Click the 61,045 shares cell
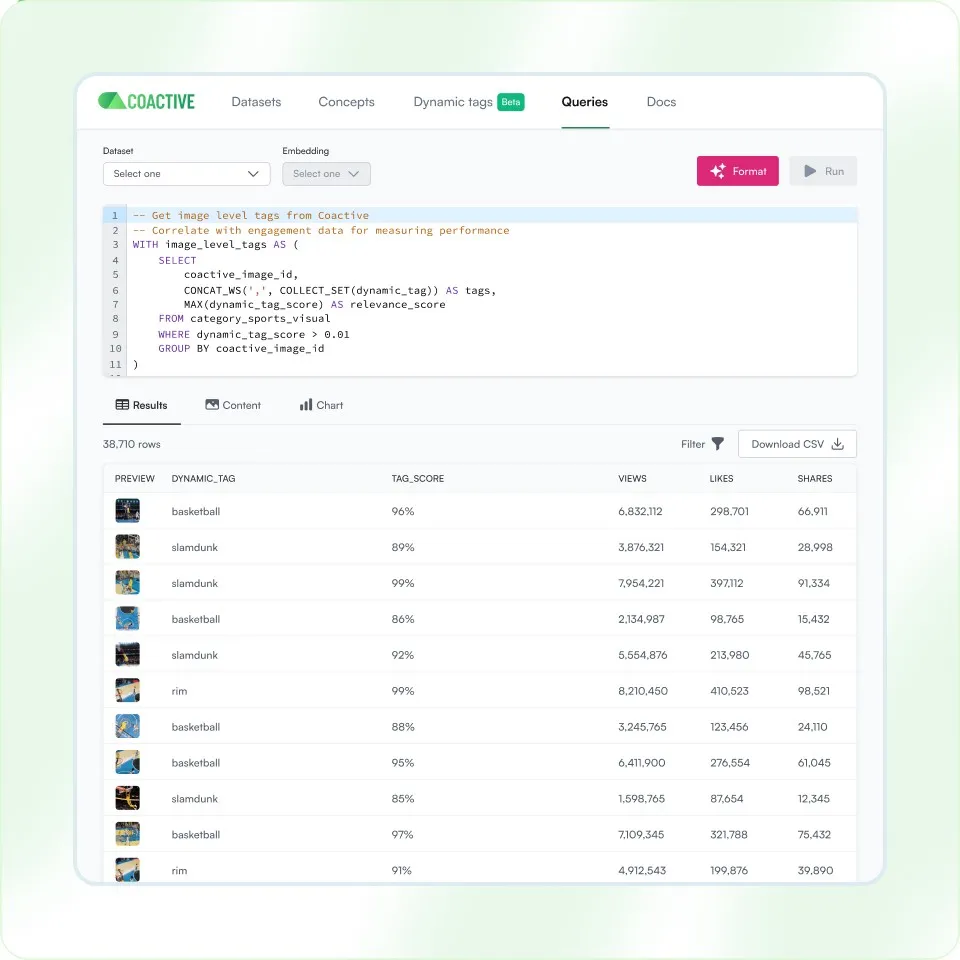This screenshot has width=960, height=960. click(814, 763)
